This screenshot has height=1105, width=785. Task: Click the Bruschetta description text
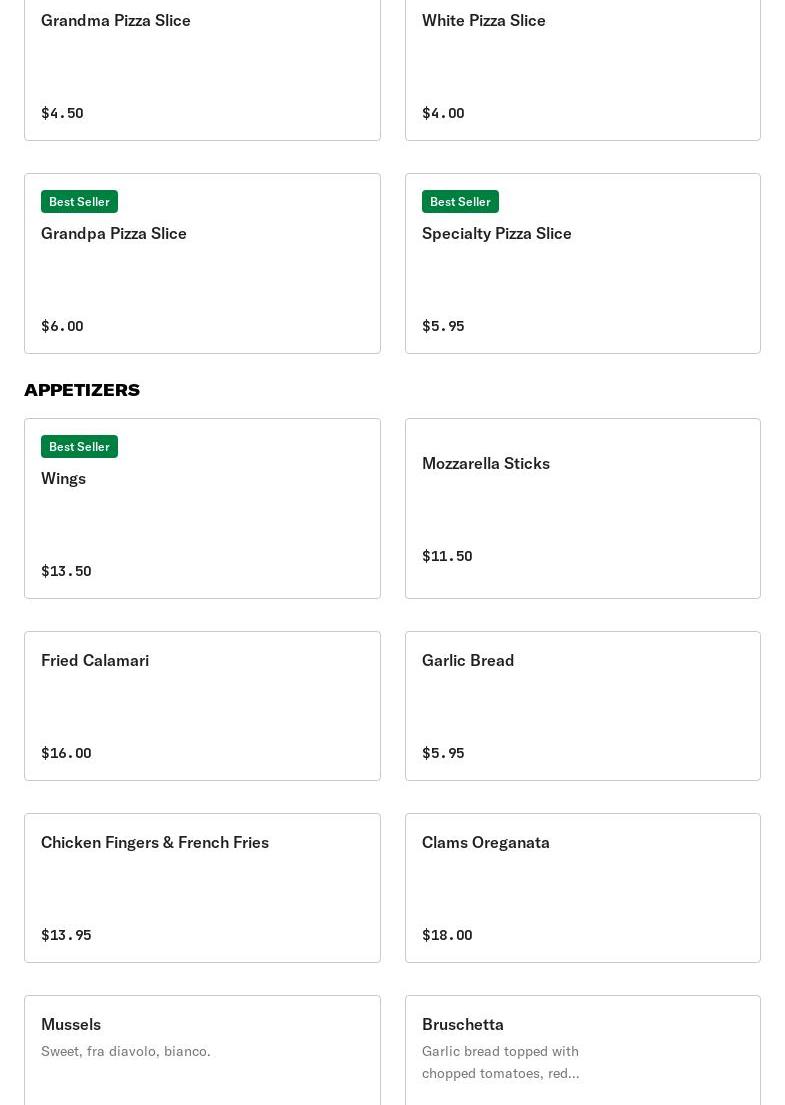pos(500,1062)
